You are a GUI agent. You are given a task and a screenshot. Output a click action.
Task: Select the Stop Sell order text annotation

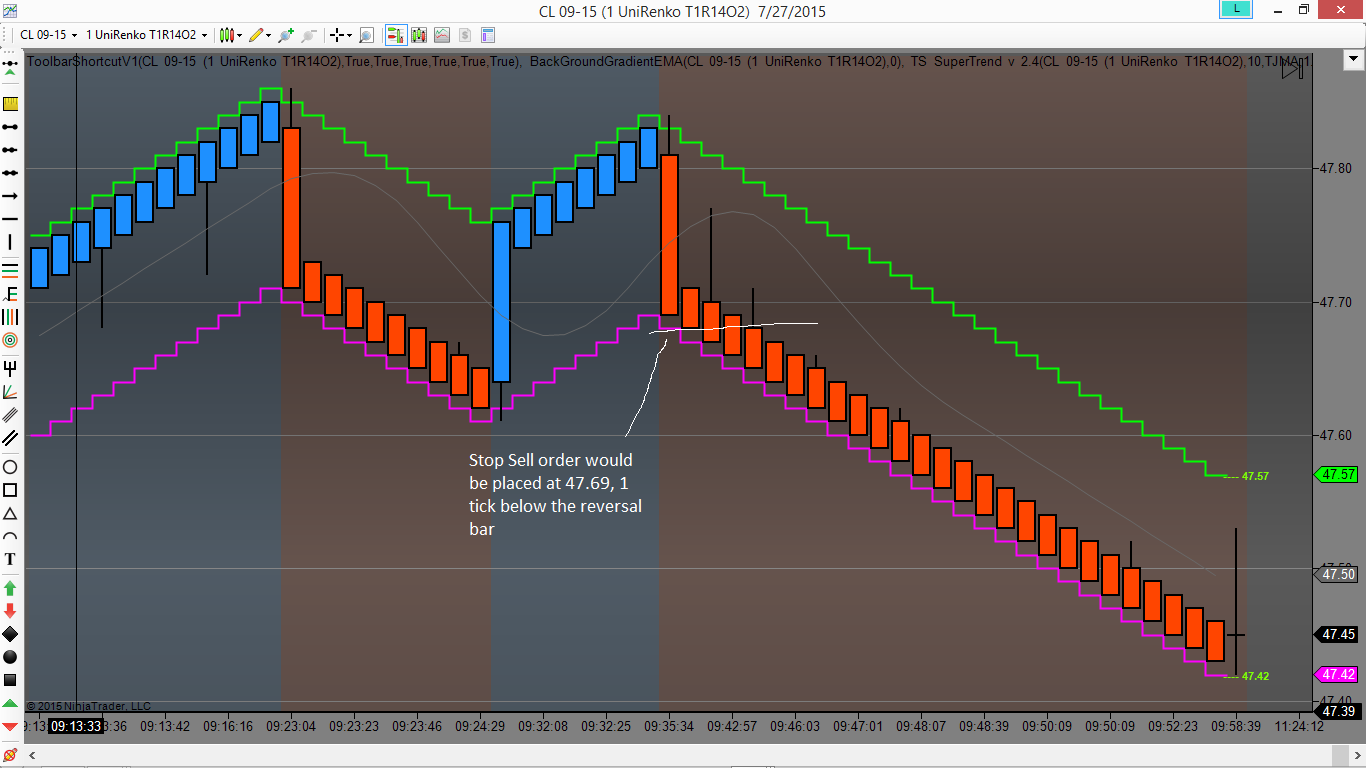point(556,494)
